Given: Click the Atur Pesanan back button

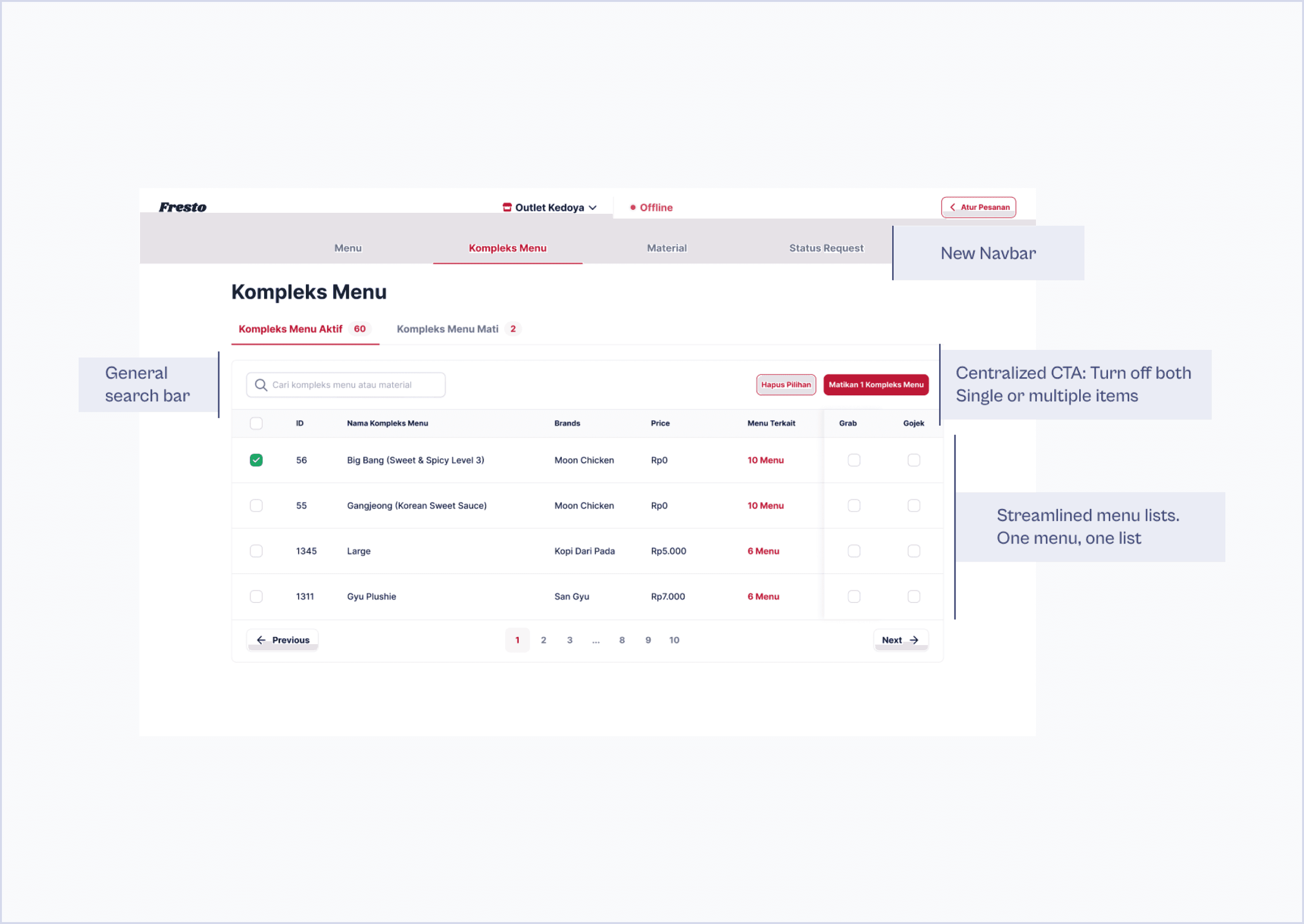Looking at the screenshot, I should [x=978, y=207].
